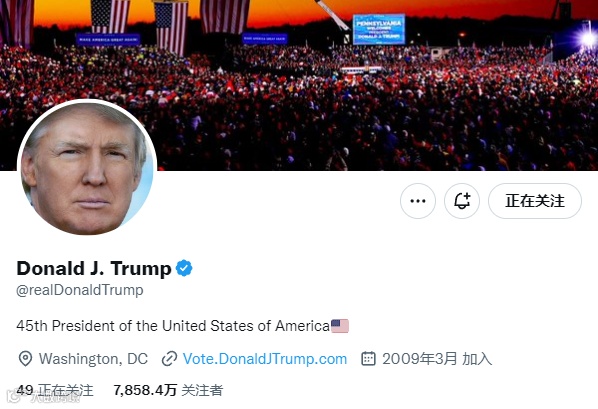This screenshot has height=409, width=598.
Task: Click the blue Pennsylvania Welcomes billboard in banner
Action: coord(379,29)
